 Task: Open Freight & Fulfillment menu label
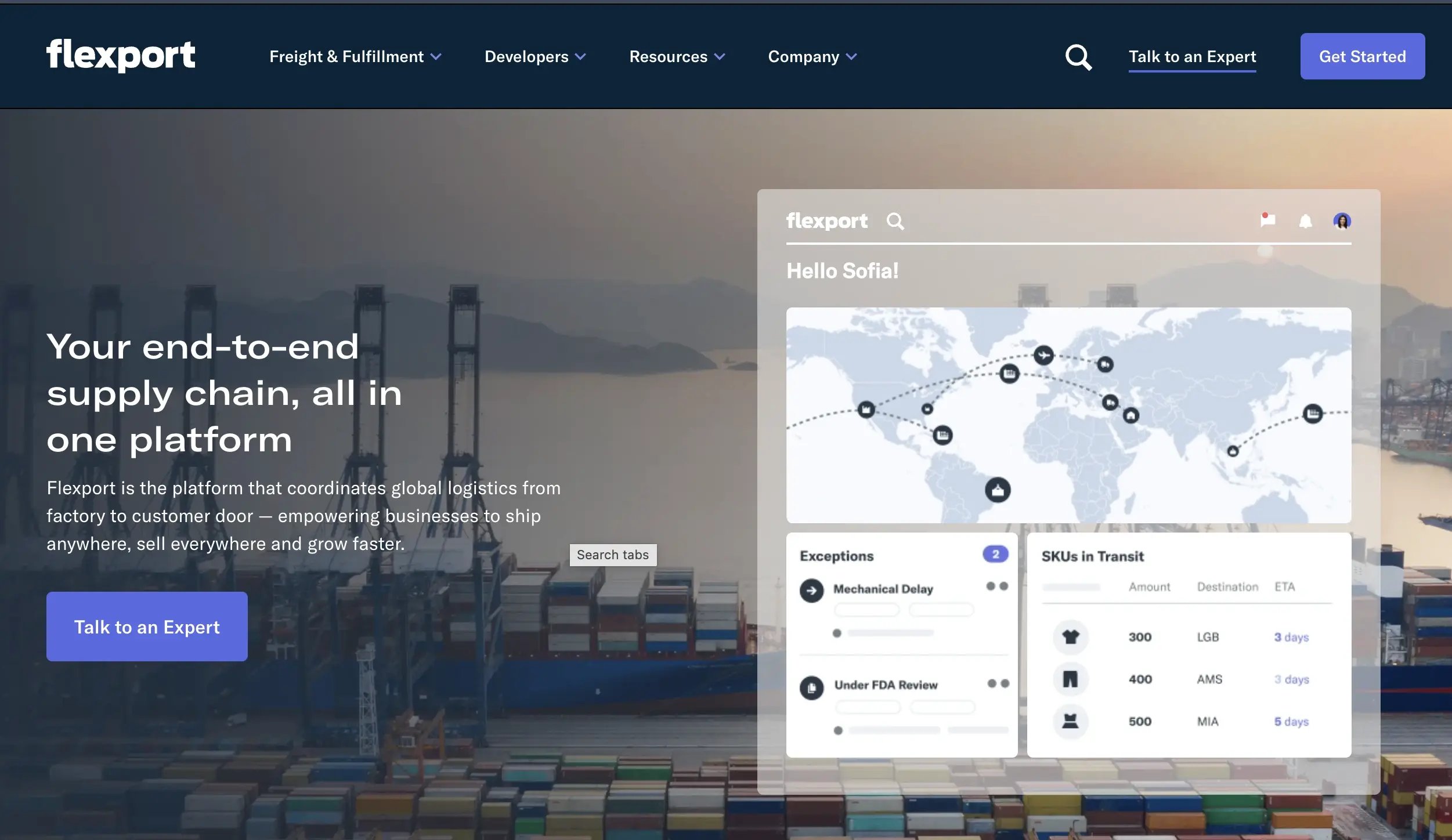[346, 56]
